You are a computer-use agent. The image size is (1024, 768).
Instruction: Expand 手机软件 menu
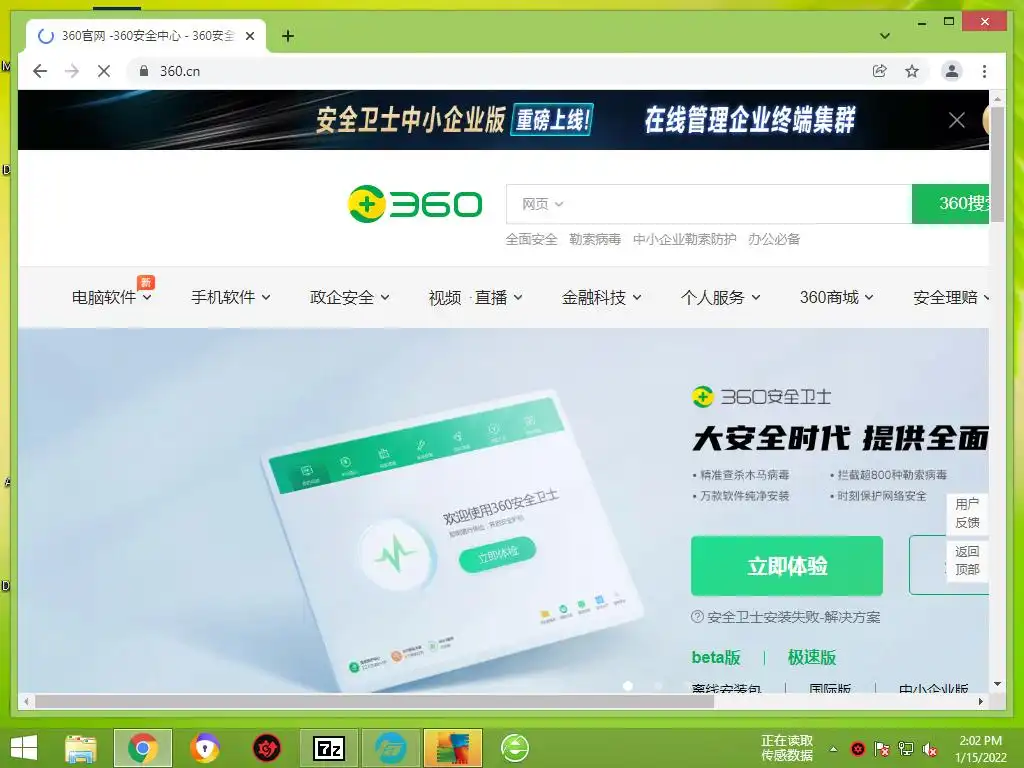point(231,297)
